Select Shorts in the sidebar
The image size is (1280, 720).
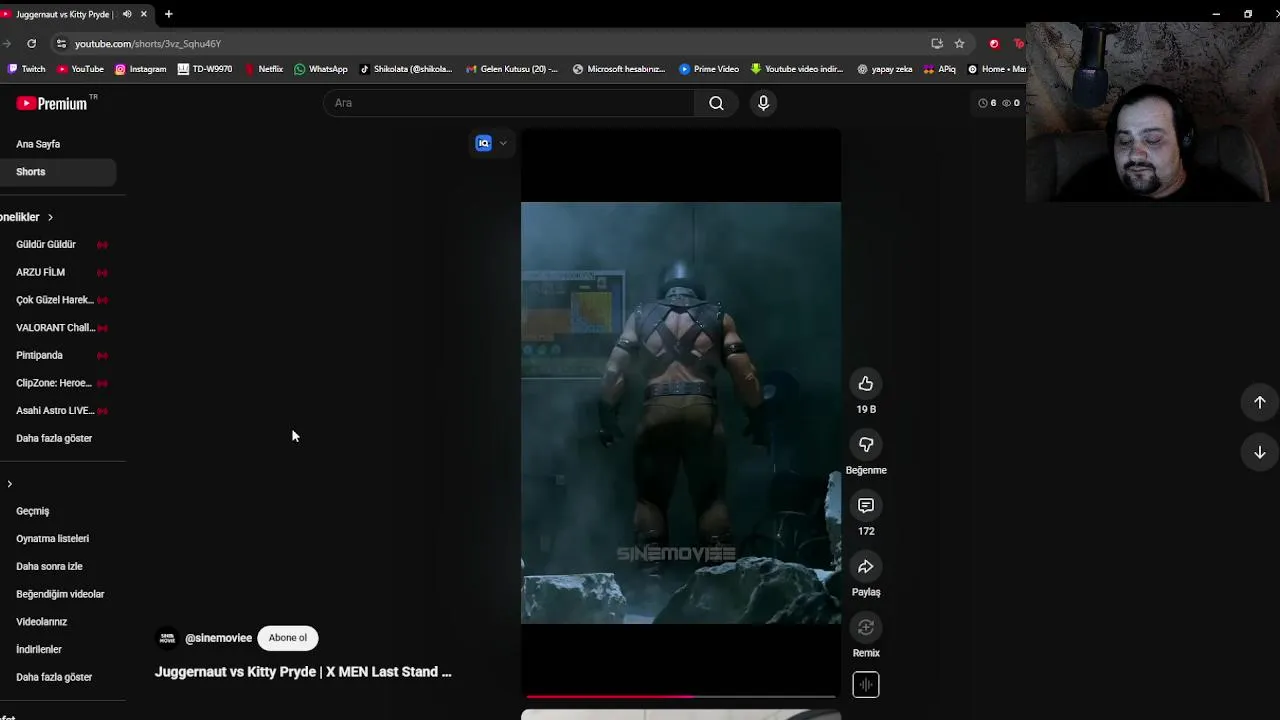(58, 172)
